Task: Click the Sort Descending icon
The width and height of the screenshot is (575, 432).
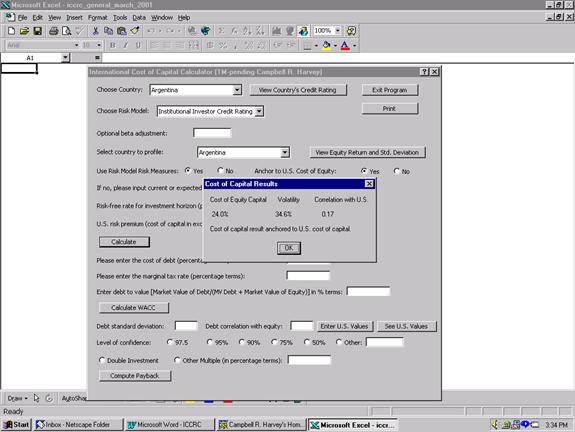Action: tap(260, 31)
